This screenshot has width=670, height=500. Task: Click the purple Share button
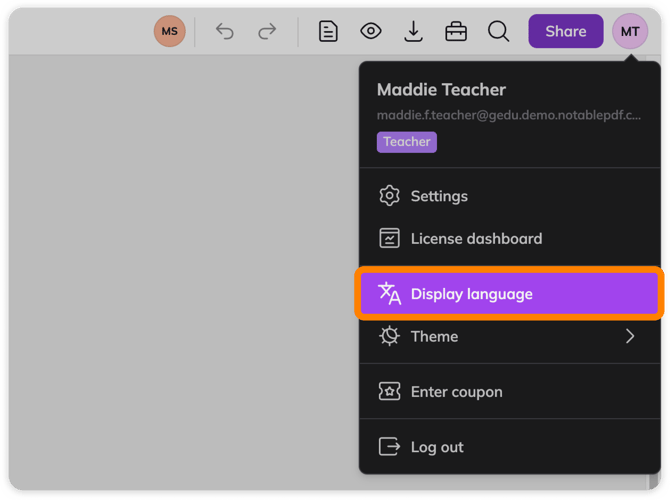pyautogui.click(x=566, y=31)
